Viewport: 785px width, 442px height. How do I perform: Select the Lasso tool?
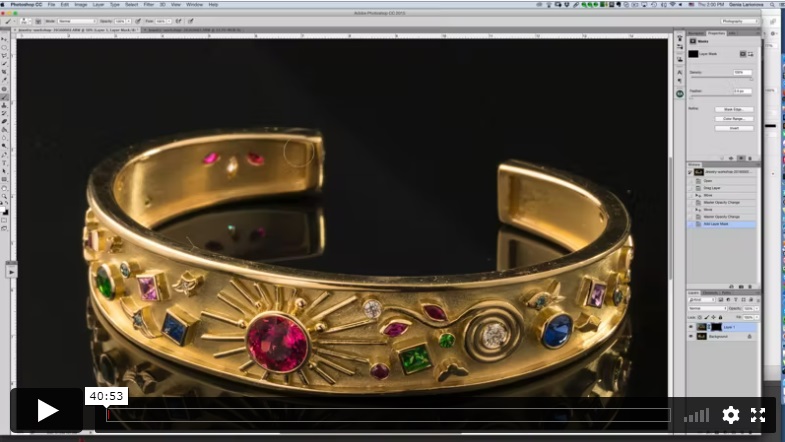click(x=5, y=56)
